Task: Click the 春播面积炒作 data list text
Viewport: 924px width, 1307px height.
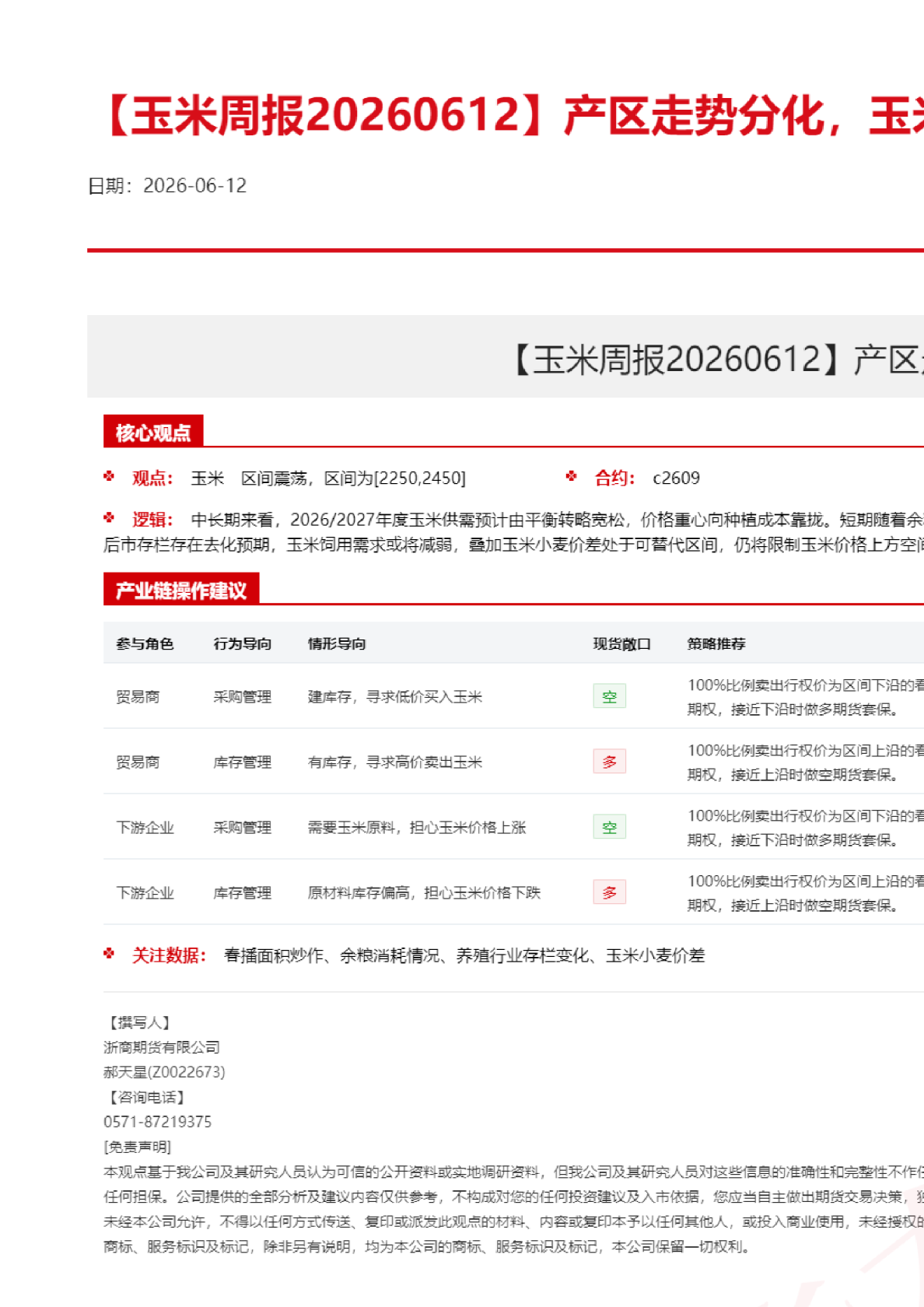Action: (x=464, y=955)
